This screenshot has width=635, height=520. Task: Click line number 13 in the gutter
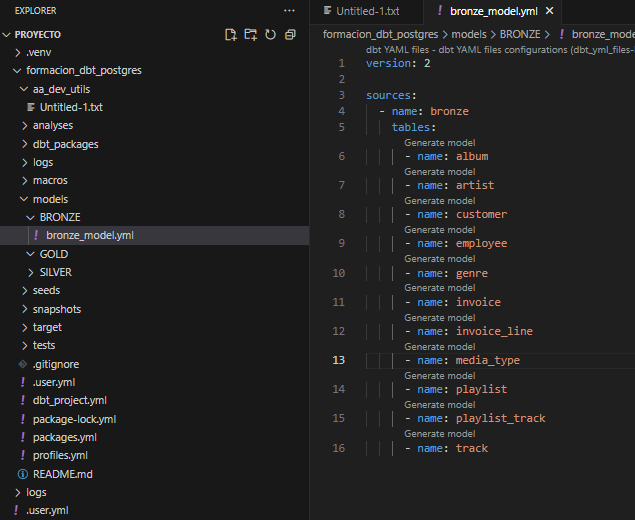click(338, 360)
